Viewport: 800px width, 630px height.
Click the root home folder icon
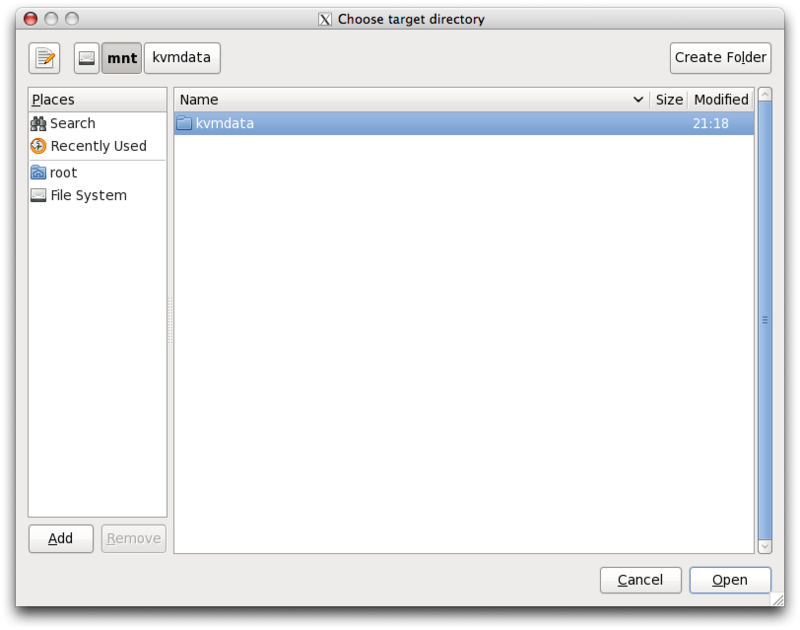pos(38,172)
